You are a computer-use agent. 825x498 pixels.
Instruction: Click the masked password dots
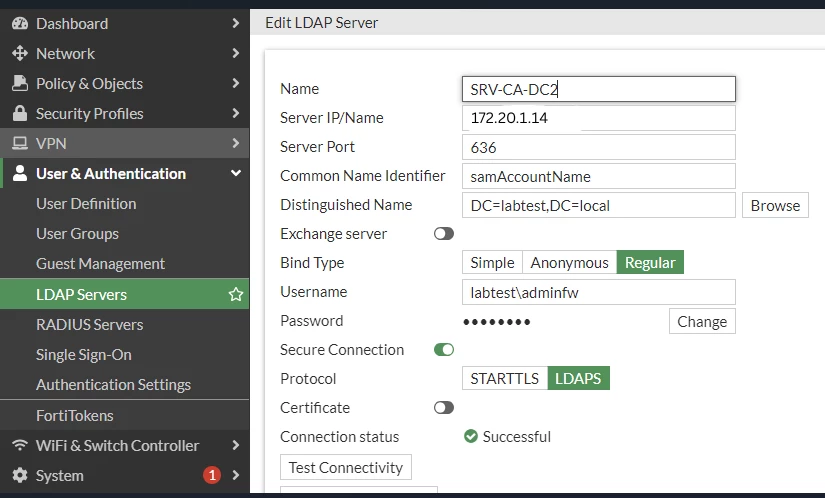(497, 322)
